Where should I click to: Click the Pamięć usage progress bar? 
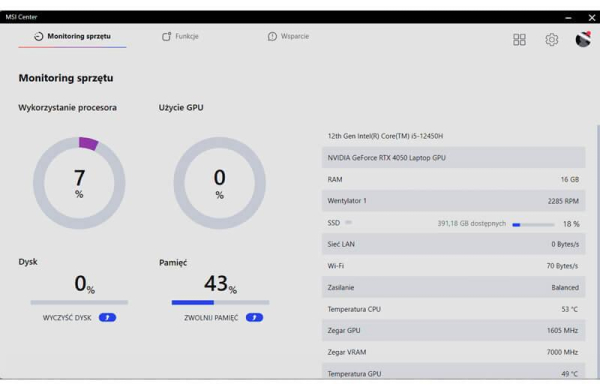point(220,302)
